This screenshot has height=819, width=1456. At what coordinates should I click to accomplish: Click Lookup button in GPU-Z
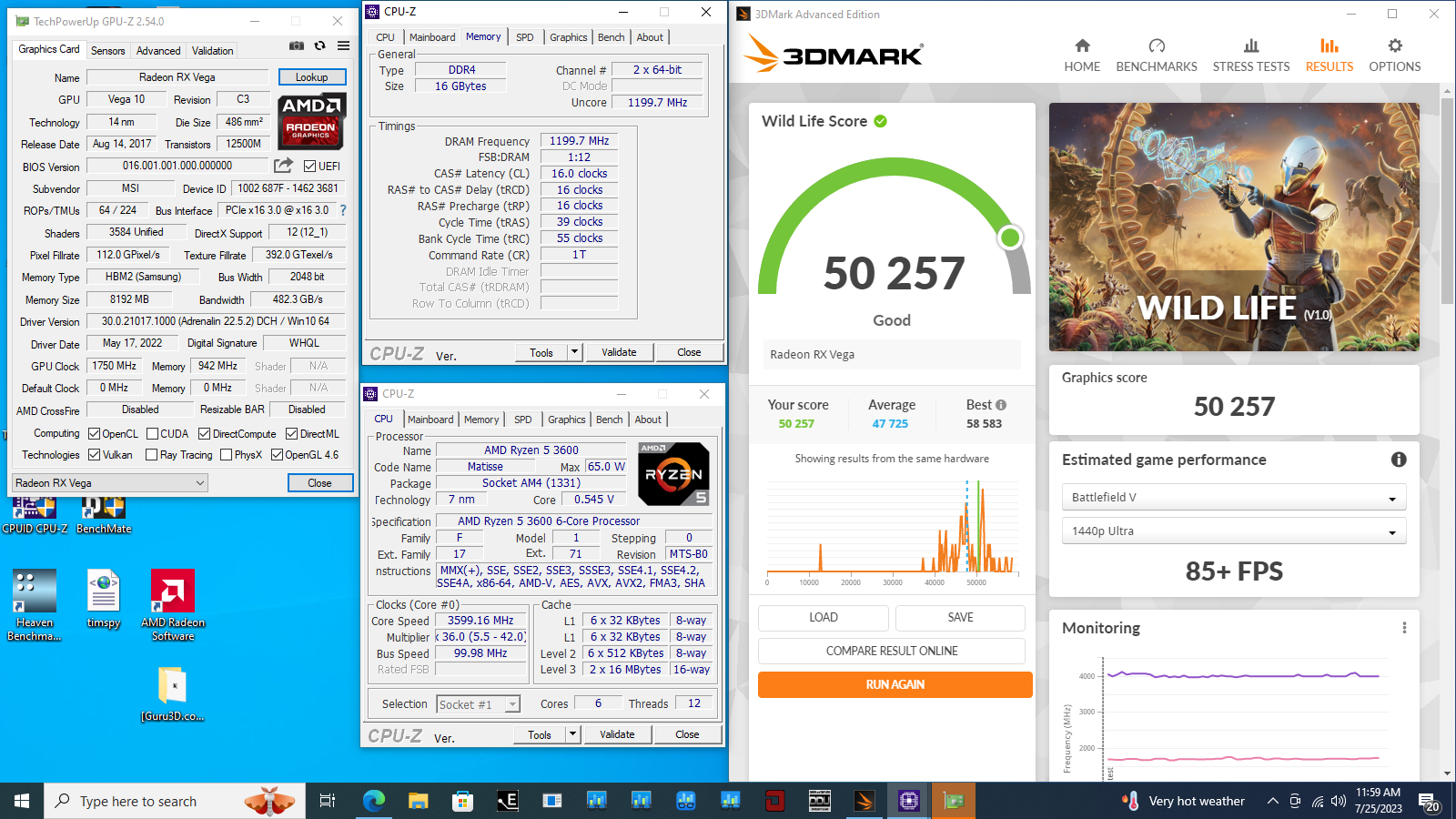coord(312,77)
